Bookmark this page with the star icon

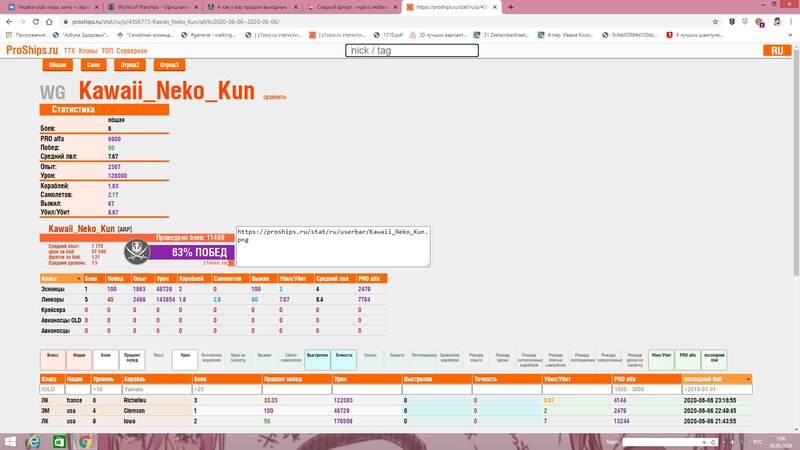tap(715, 21)
